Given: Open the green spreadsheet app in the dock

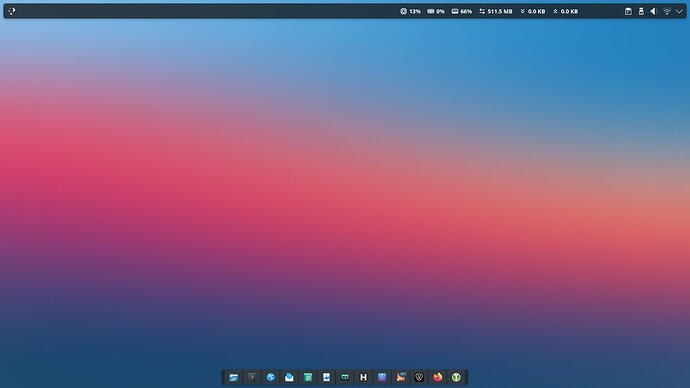Looking at the screenshot, I should click(308, 377).
